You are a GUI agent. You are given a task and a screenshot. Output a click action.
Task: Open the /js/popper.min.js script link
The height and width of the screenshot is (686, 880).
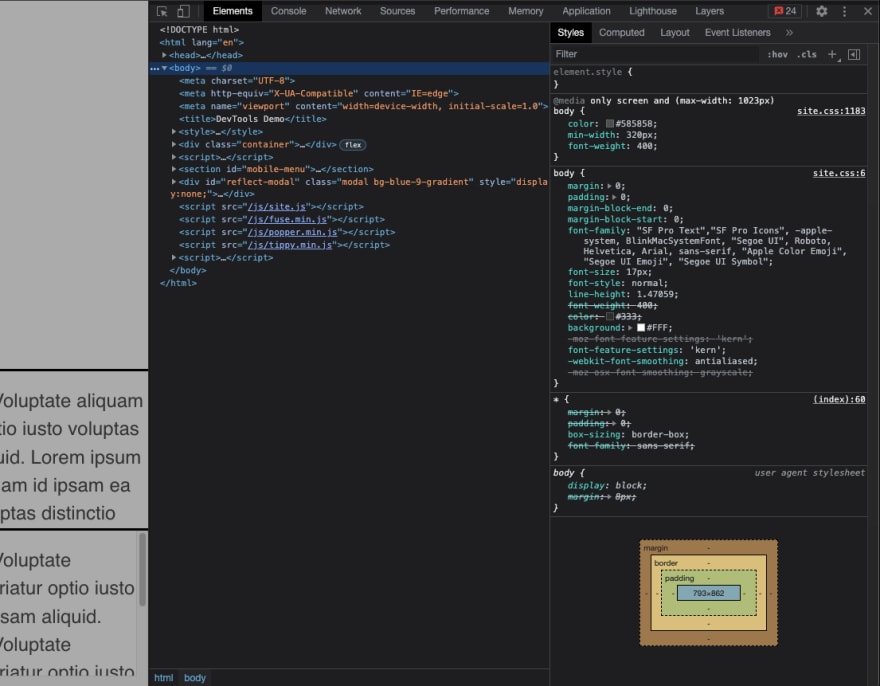click(x=292, y=232)
